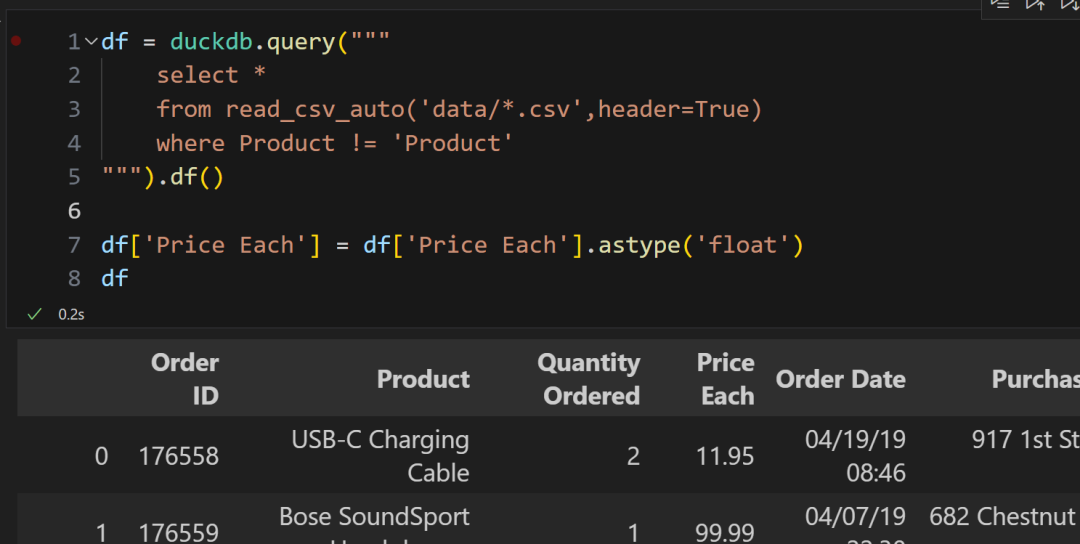The height and width of the screenshot is (544, 1080).
Task: Click the Order ID column header
Action: [x=185, y=379]
